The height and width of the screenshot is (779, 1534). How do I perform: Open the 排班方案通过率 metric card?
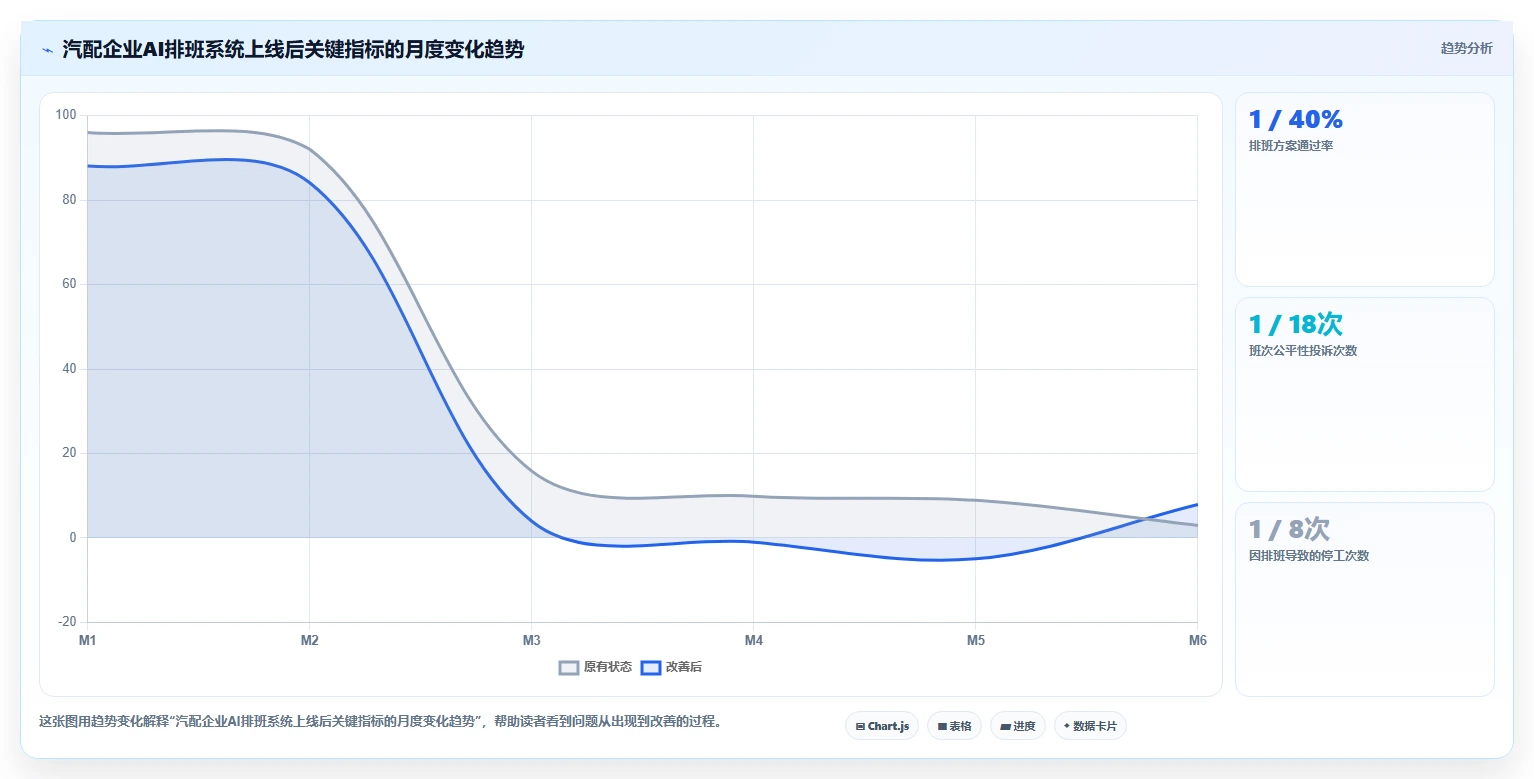pos(1364,190)
